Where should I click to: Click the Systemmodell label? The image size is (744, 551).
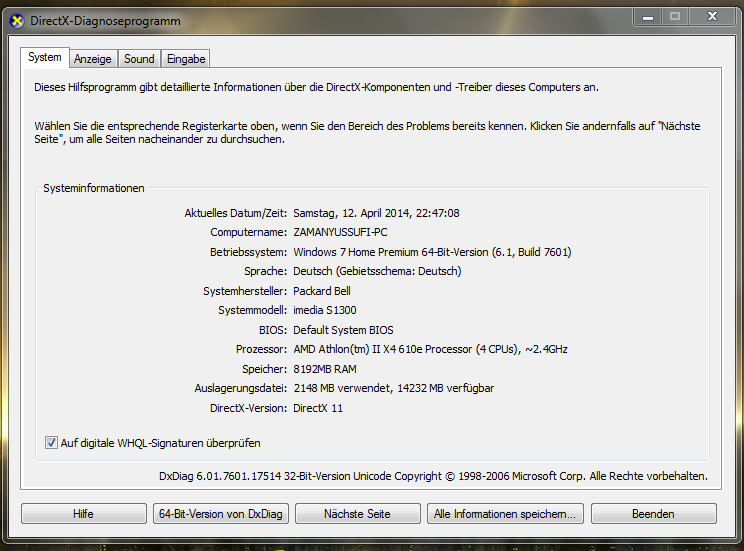coord(253,310)
